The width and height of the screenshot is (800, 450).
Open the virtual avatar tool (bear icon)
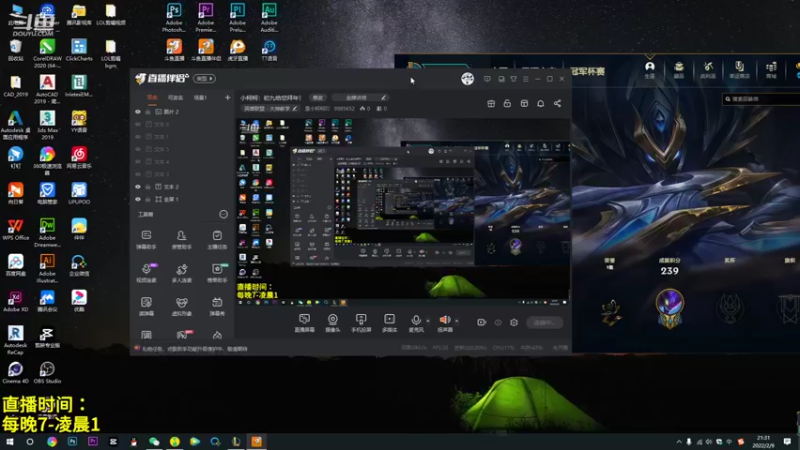182,306
